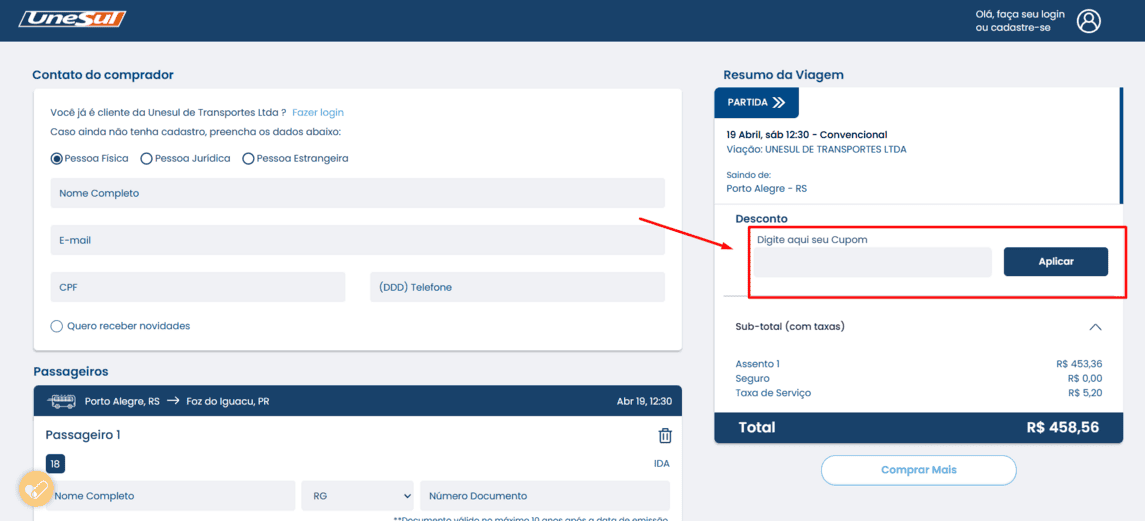Click the Fazer login link
Image resolution: width=1145 pixels, height=521 pixels.
(x=318, y=113)
